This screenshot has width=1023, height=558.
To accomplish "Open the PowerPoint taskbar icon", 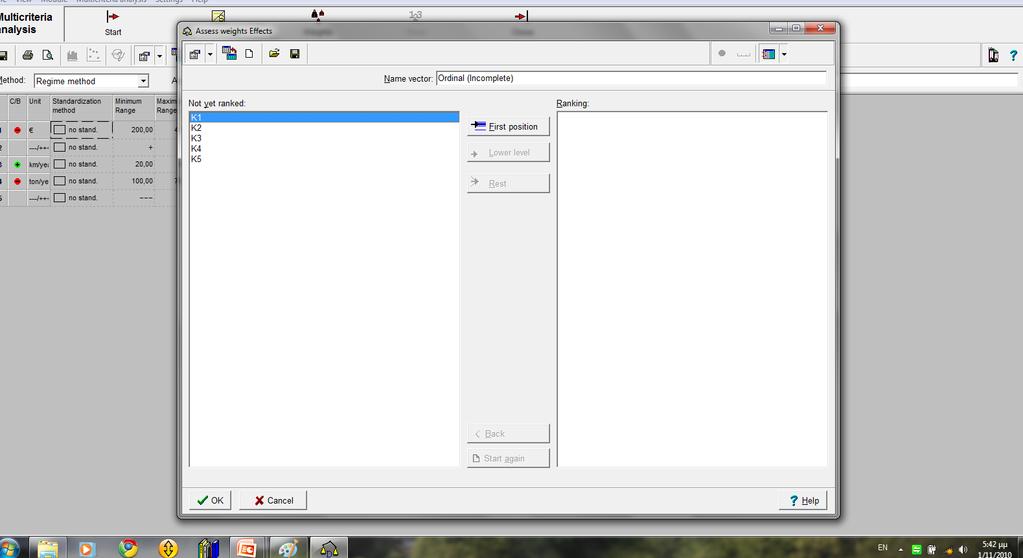I will click(x=247, y=548).
